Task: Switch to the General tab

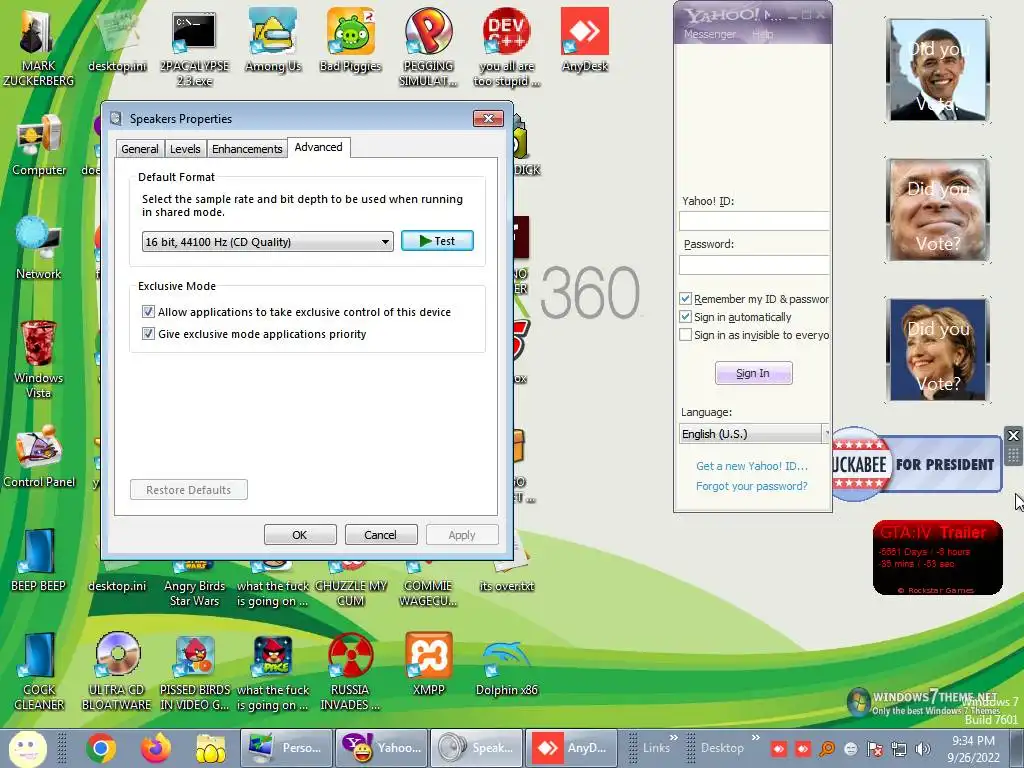Action: [x=140, y=149]
